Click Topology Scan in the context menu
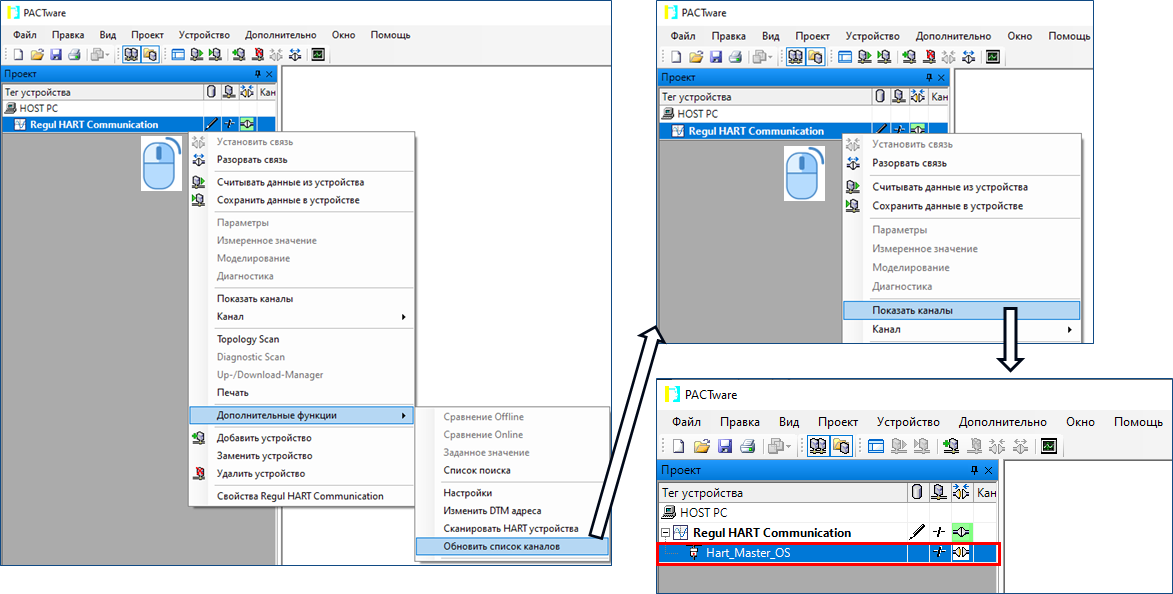This screenshot has width=1173, height=594. (x=248, y=339)
